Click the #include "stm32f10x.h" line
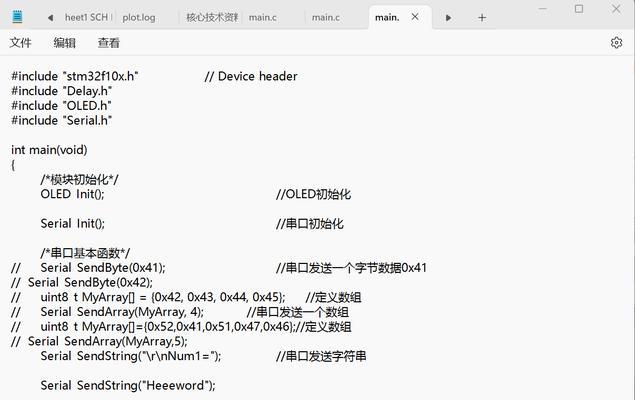The image size is (635, 400). coord(75,76)
